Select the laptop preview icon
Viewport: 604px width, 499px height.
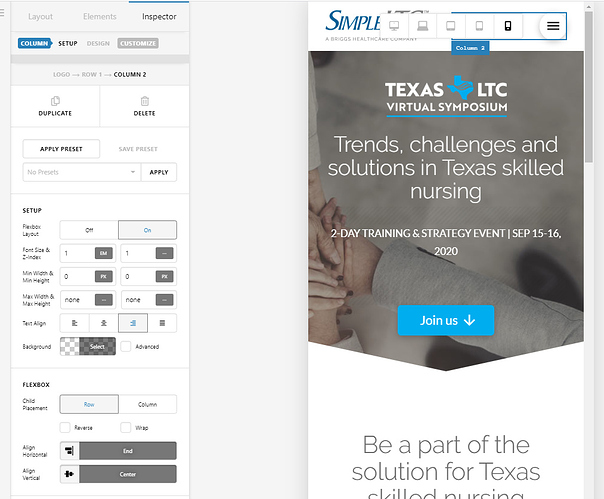tap(423, 26)
